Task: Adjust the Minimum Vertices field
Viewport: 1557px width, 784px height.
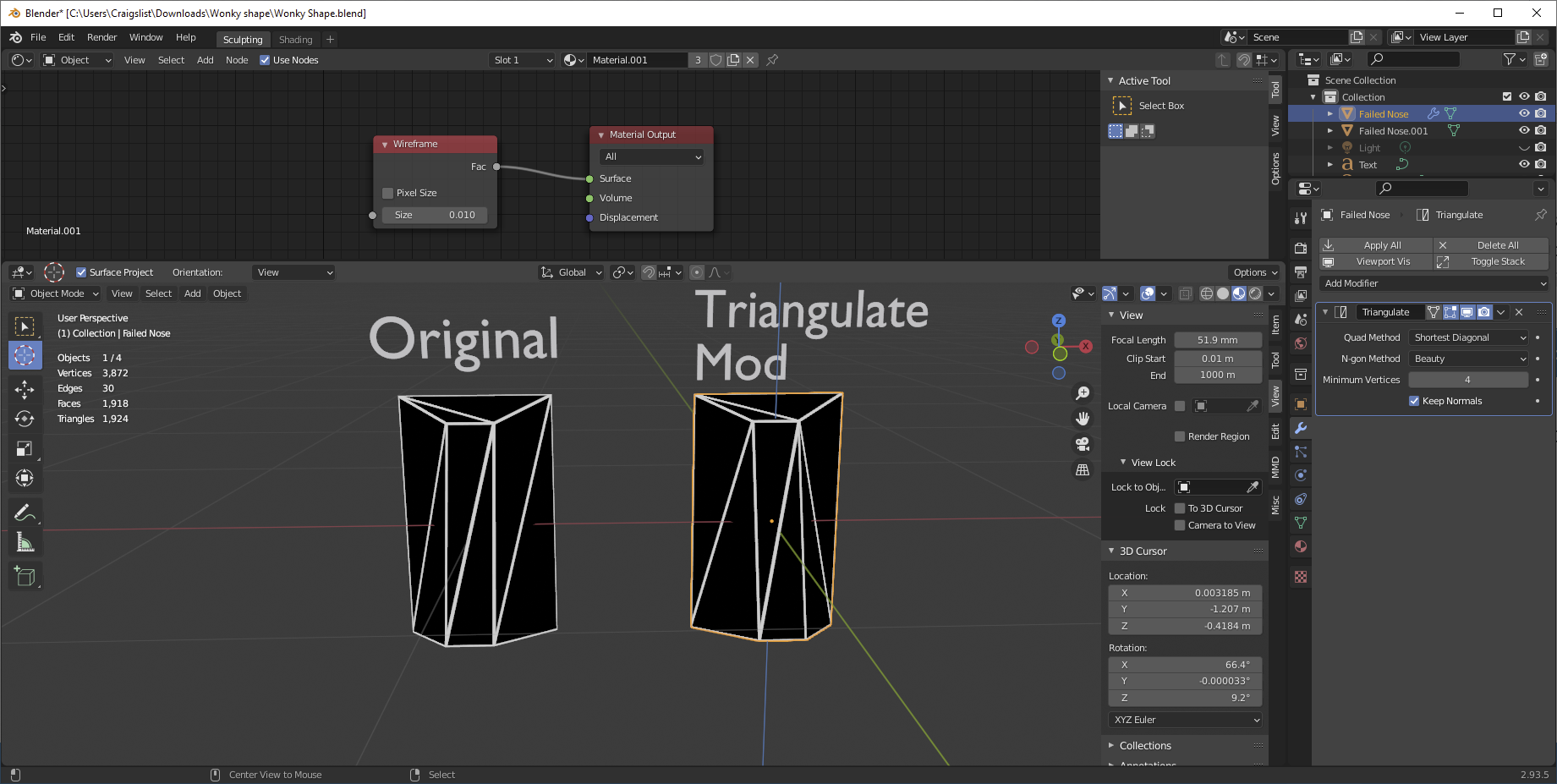Action: 1468,380
